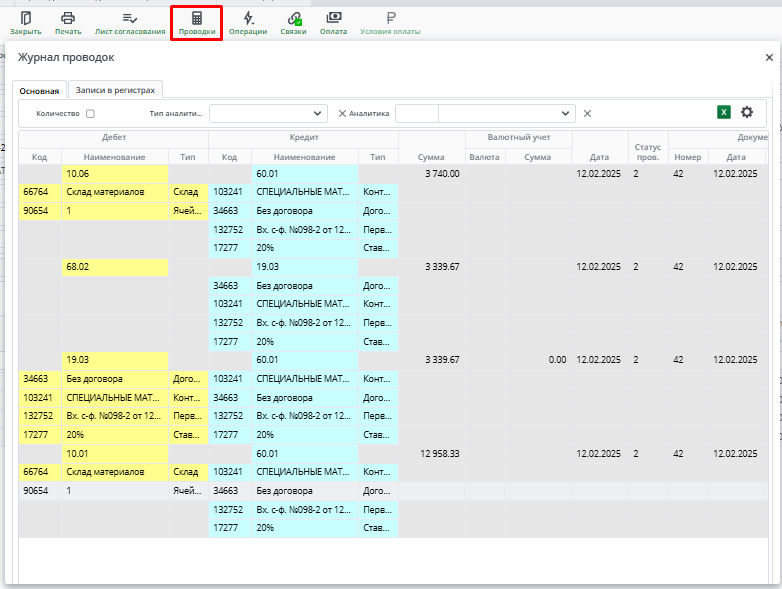Select the Основная tab
Screen dimensions: 782x589
coord(40,91)
